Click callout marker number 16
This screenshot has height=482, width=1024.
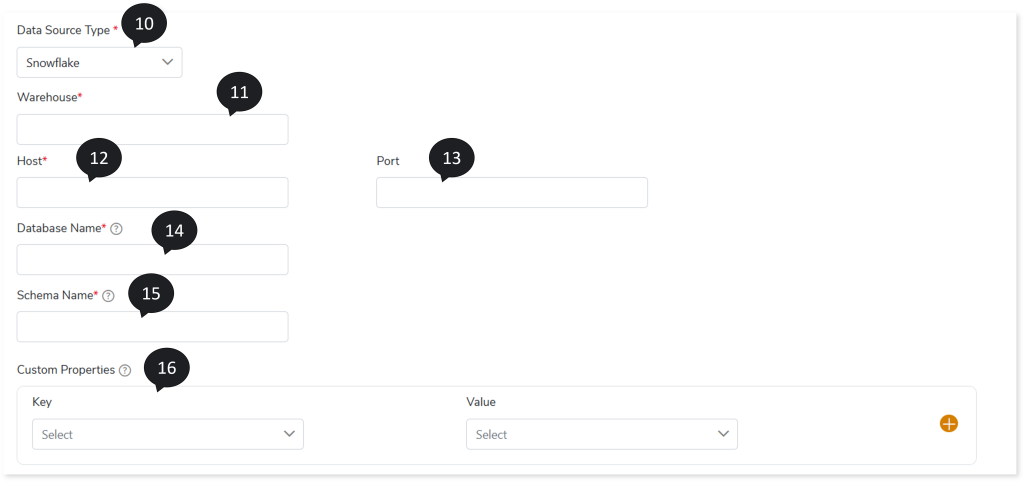click(x=167, y=368)
